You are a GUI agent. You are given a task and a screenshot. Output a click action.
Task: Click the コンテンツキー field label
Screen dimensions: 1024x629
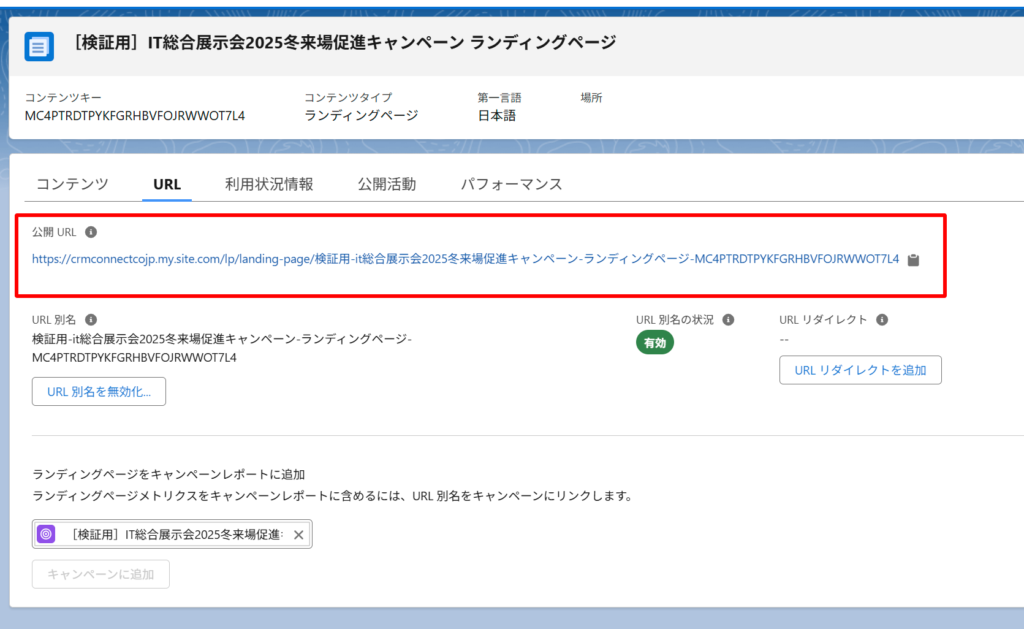click(x=63, y=97)
